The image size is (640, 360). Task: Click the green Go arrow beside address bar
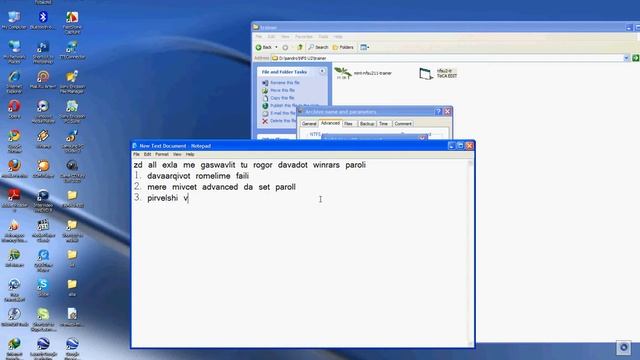[636, 58]
